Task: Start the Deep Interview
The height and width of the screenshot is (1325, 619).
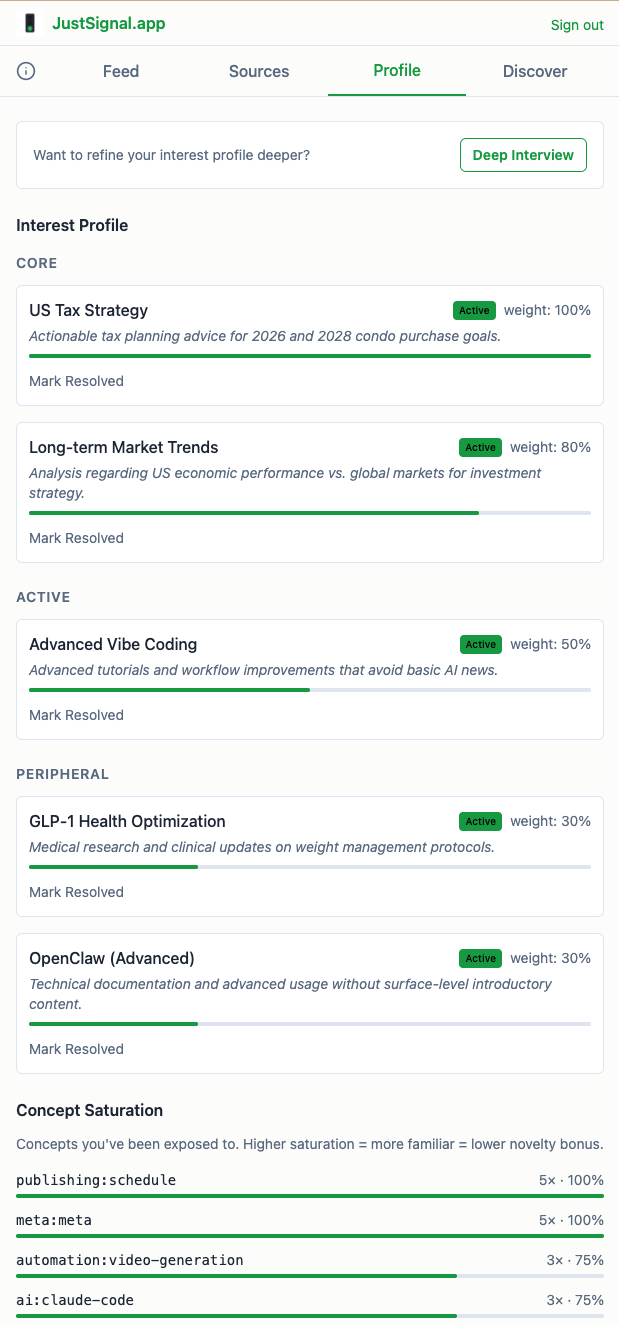Action: tap(523, 155)
